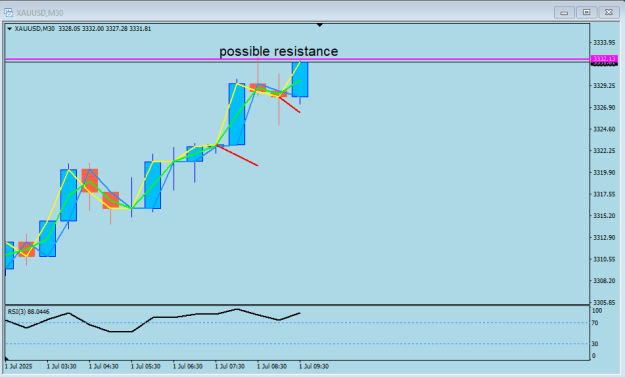The height and width of the screenshot is (377, 625).
Task: Click the chart window icon in title bar
Action: click(x=8, y=12)
